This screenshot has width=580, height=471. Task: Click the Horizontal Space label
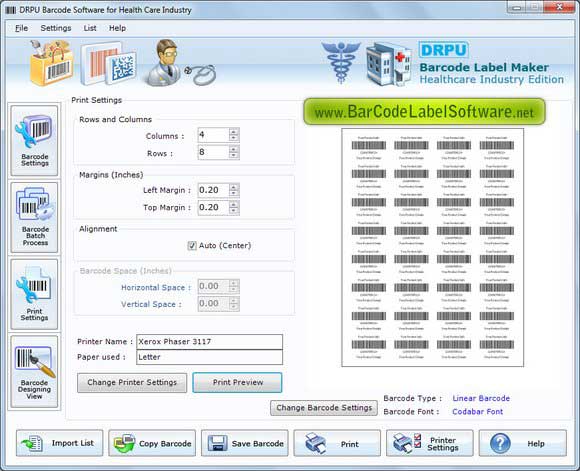156,287
